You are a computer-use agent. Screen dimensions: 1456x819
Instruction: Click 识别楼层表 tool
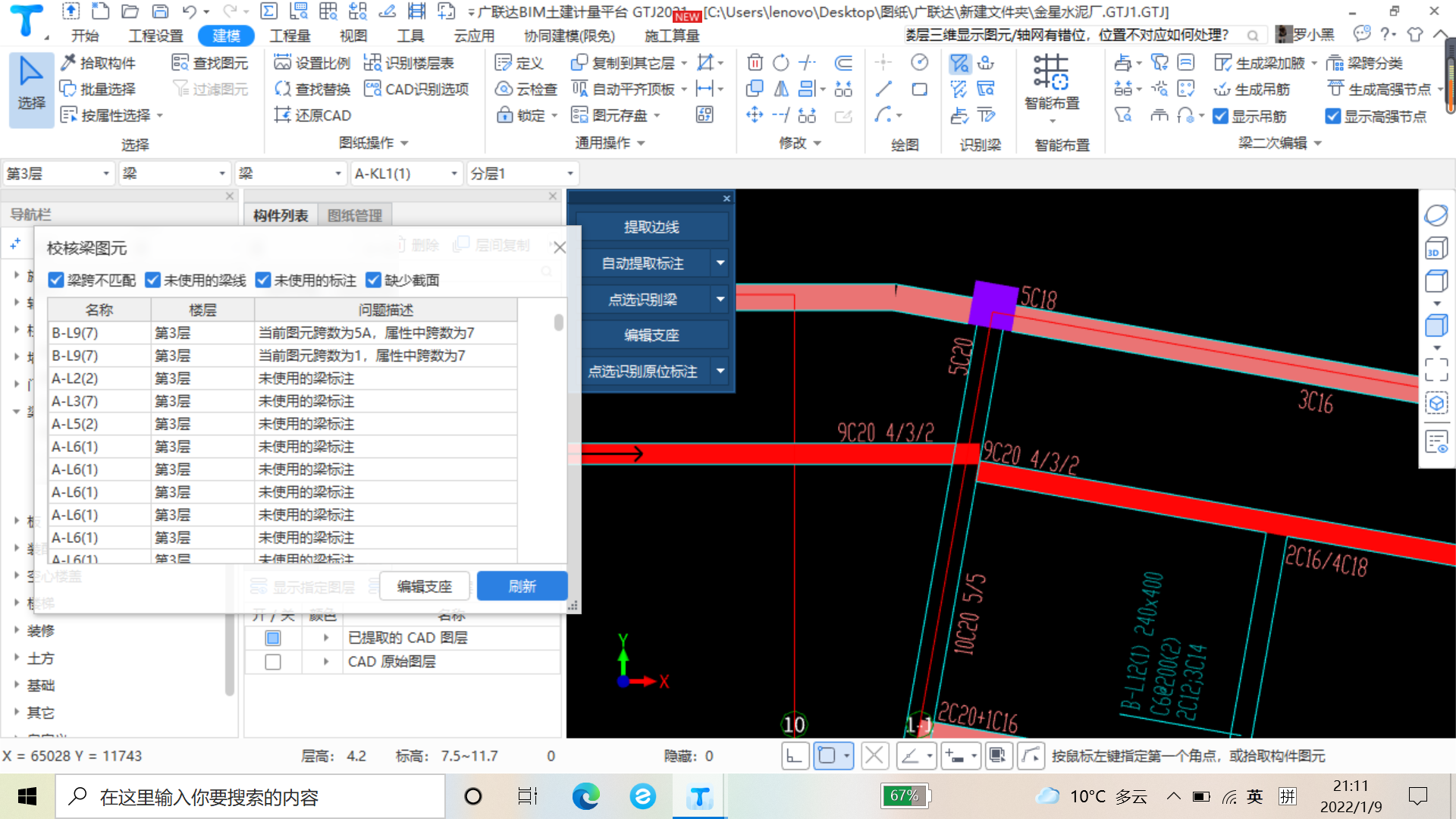point(409,63)
